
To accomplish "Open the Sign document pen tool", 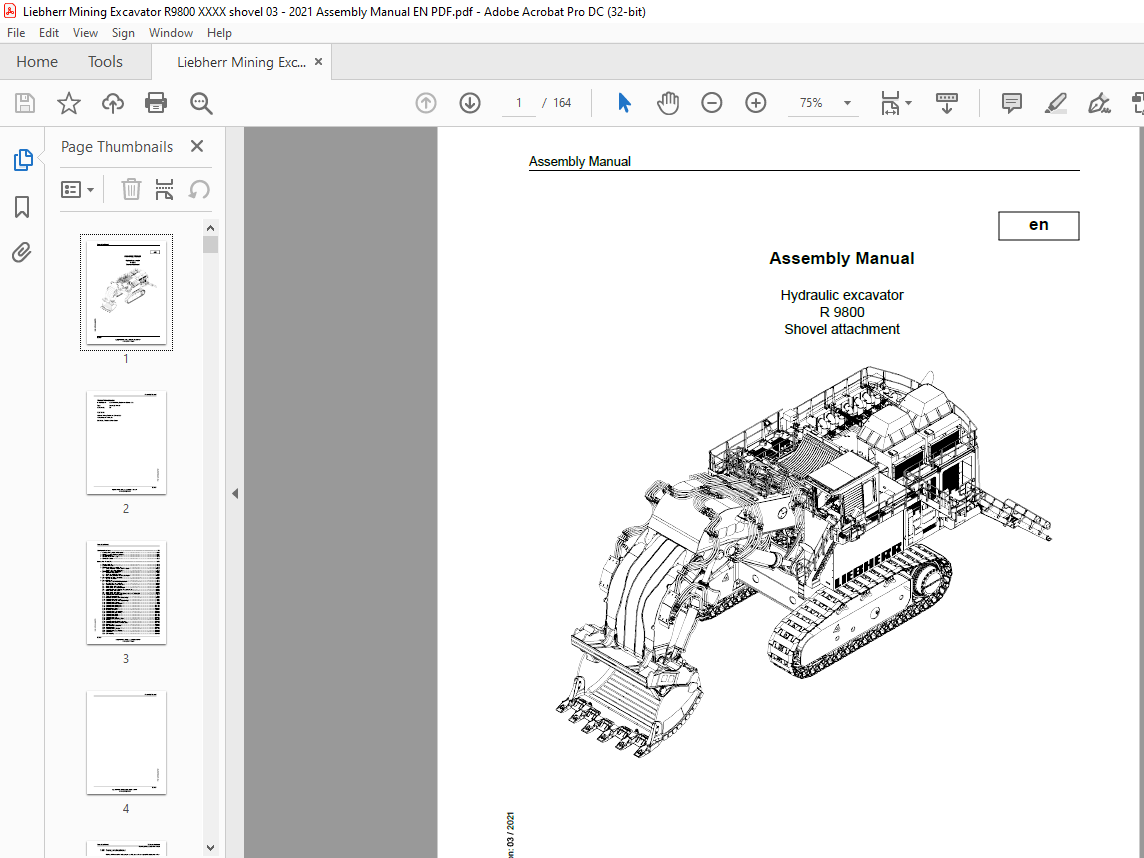I will point(1099,103).
